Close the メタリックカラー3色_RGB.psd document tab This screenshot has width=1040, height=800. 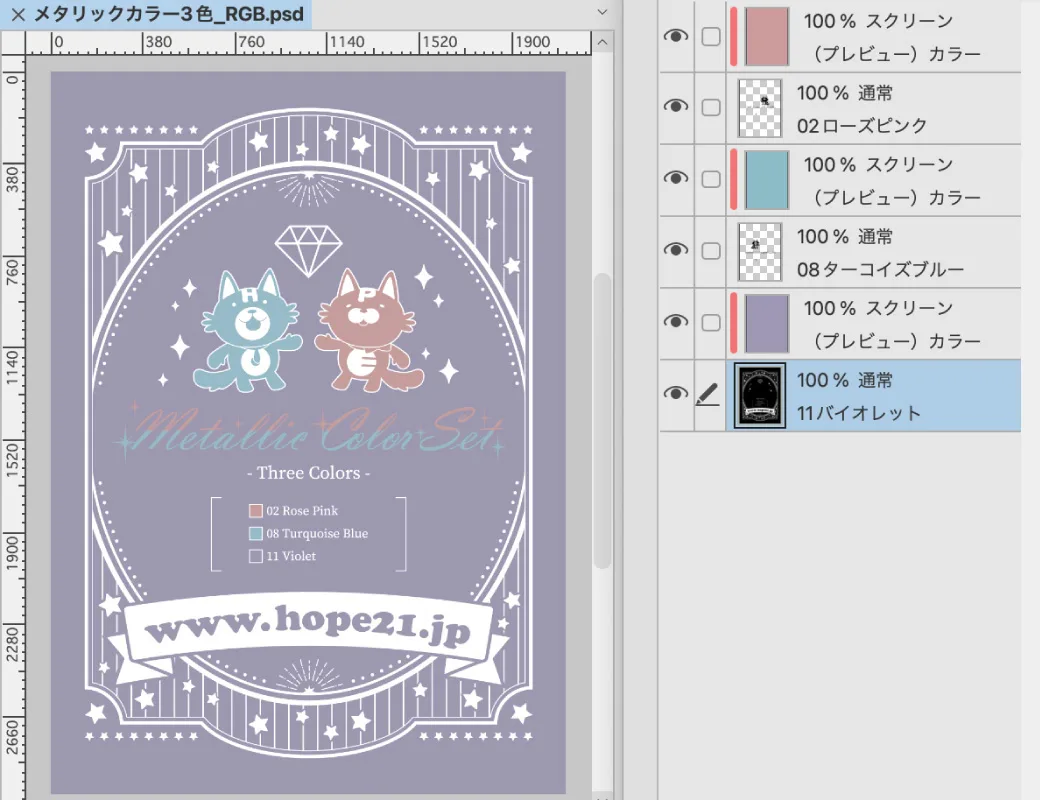[17, 14]
